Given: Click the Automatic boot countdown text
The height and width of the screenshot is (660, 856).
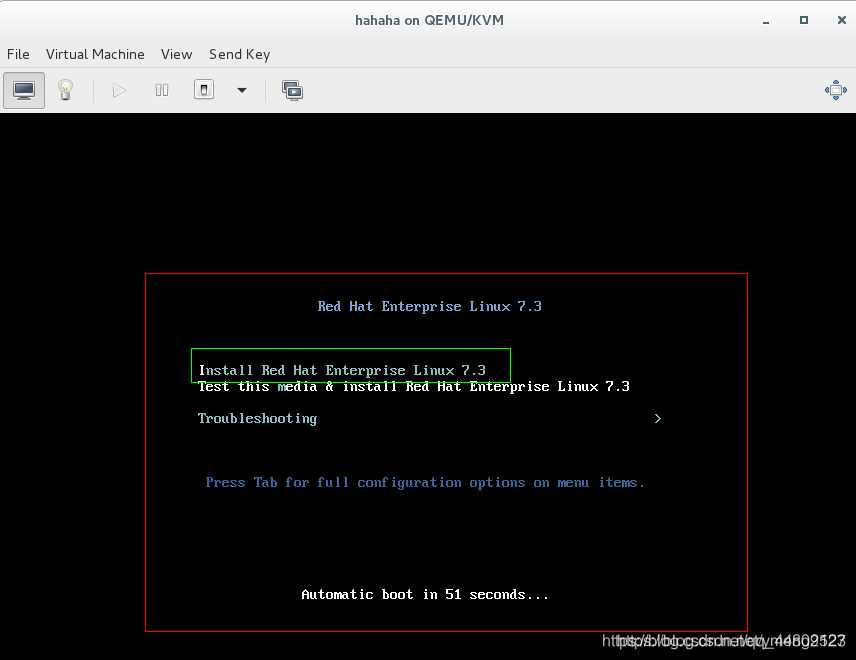Looking at the screenshot, I should (x=425, y=594).
